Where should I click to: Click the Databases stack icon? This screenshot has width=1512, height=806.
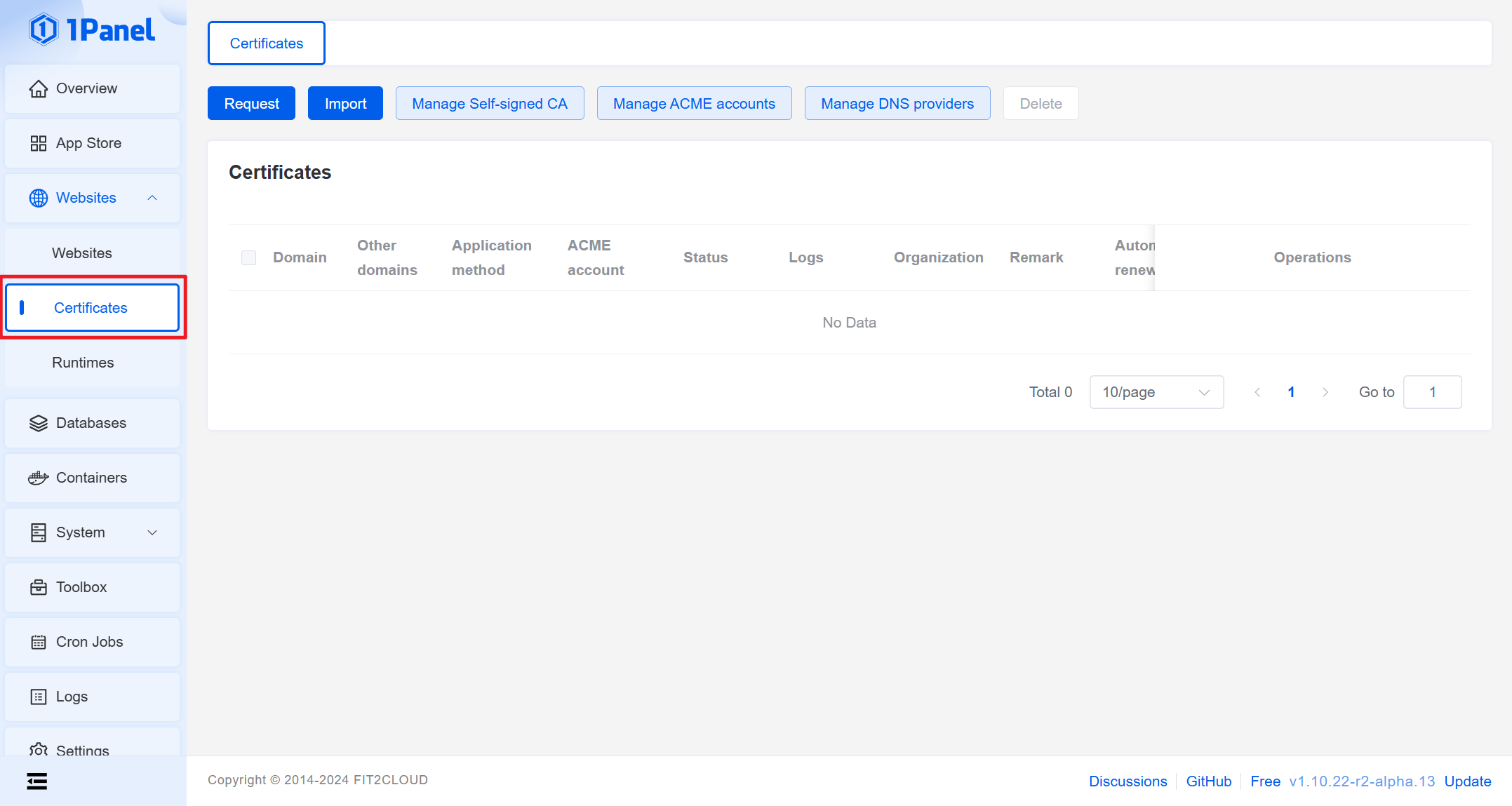[x=39, y=423]
